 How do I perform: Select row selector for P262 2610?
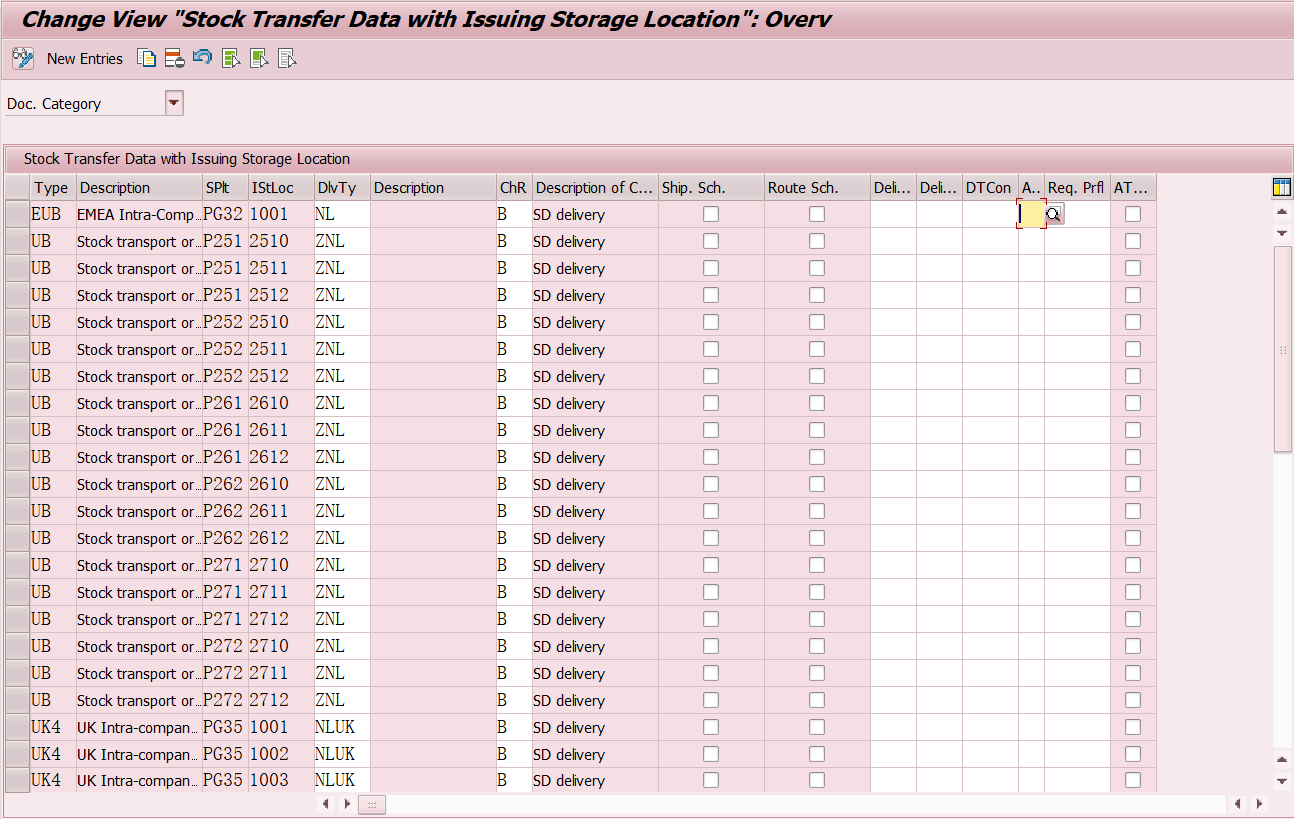point(17,484)
